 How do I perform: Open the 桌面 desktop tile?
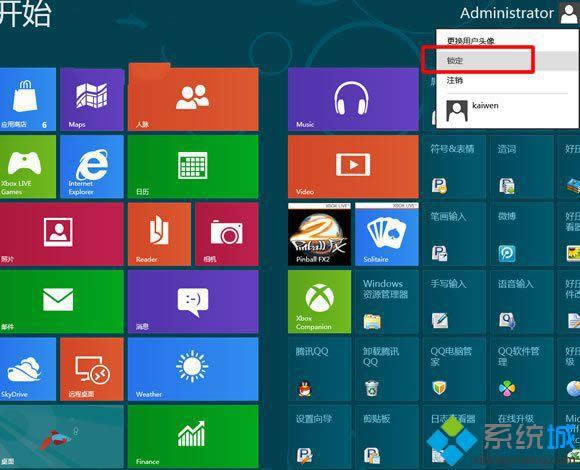point(61,436)
